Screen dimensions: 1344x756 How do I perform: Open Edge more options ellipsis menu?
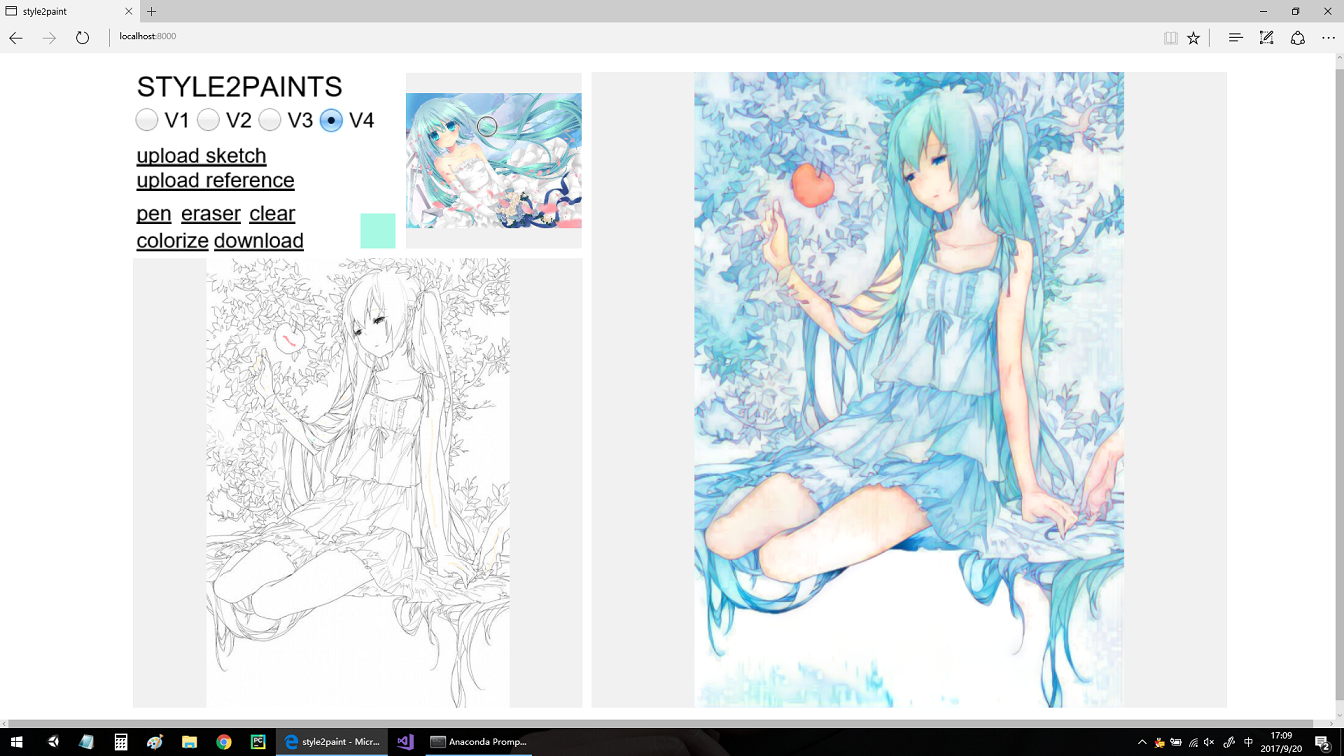1328,38
